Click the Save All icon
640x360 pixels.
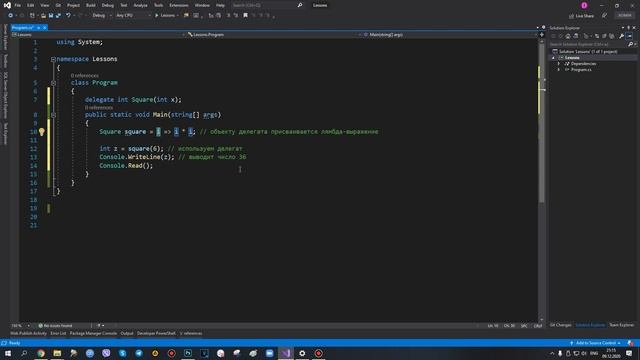coord(58,16)
